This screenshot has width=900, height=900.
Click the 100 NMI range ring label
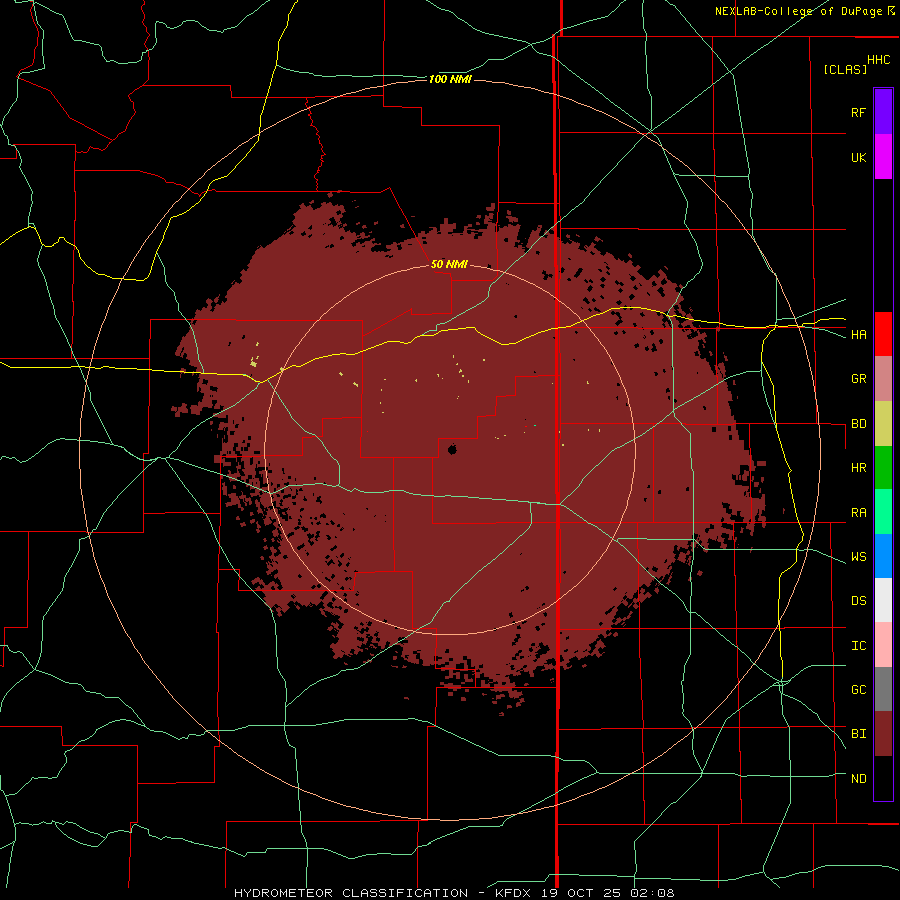(450, 79)
